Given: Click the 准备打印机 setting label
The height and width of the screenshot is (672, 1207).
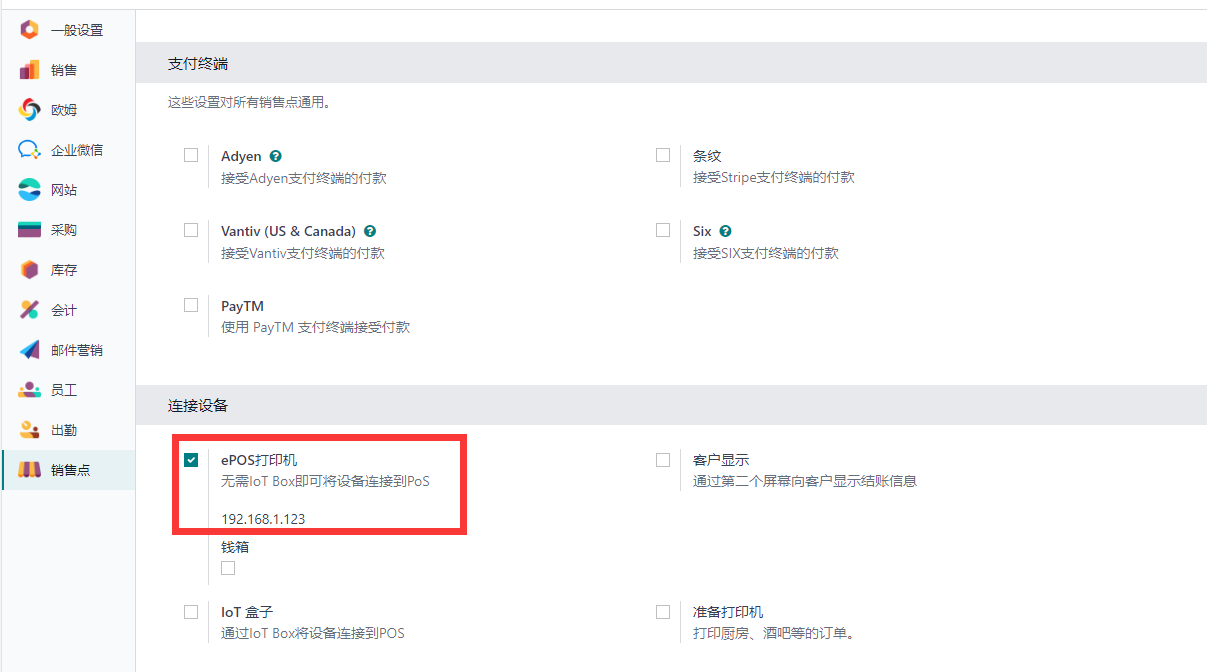Looking at the screenshot, I should [x=728, y=612].
